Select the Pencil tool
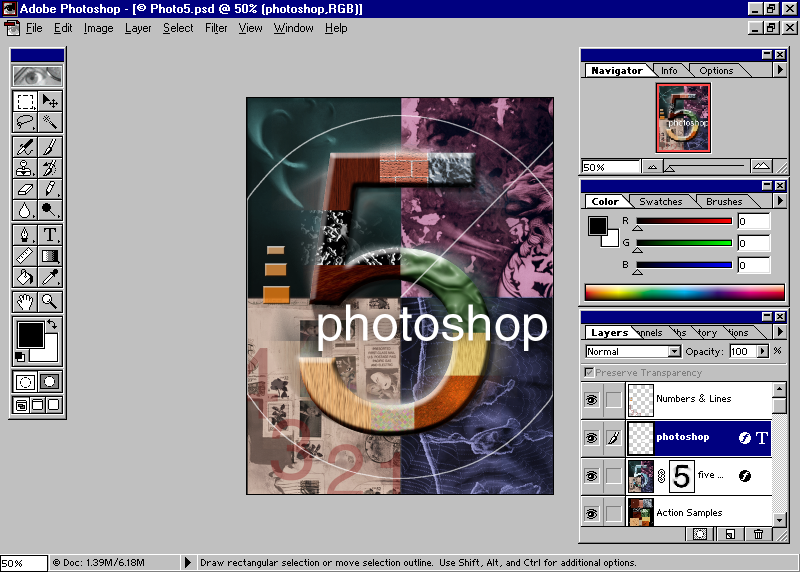The height and width of the screenshot is (572, 800). click(x=50, y=189)
